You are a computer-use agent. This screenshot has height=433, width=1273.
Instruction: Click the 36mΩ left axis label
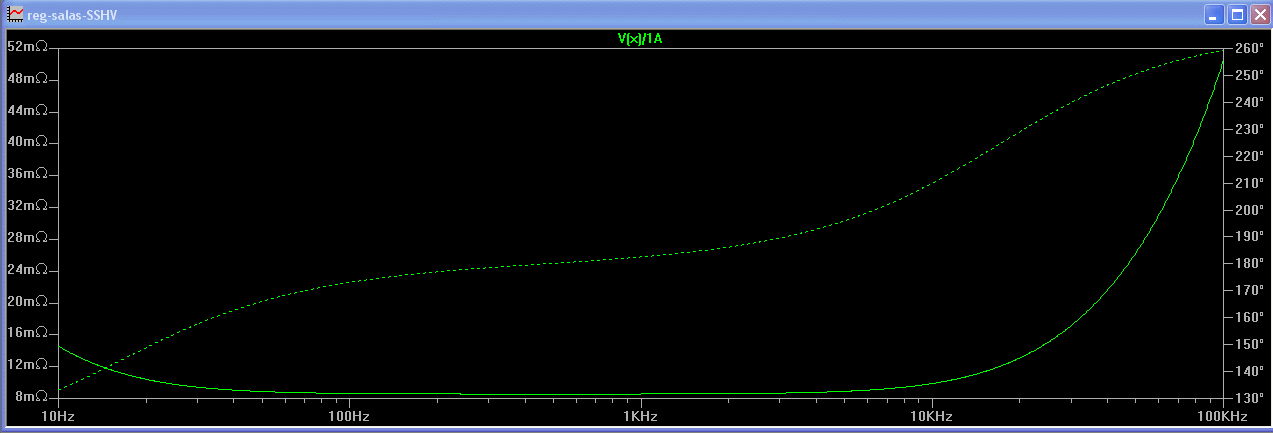coord(26,174)
